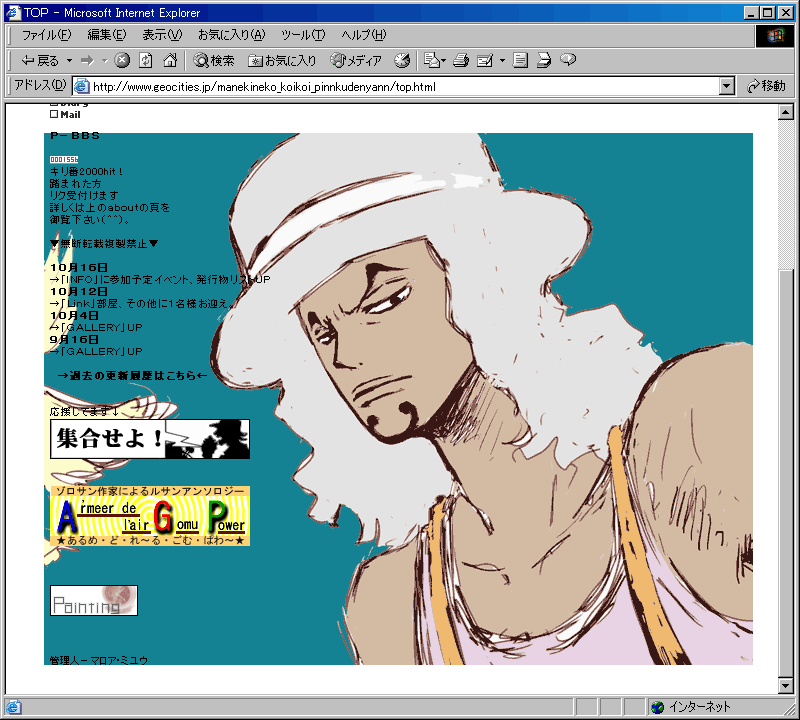Viewport: 800px width, 720px height.
Task: Open the P-BBS link
Action: 75,136
